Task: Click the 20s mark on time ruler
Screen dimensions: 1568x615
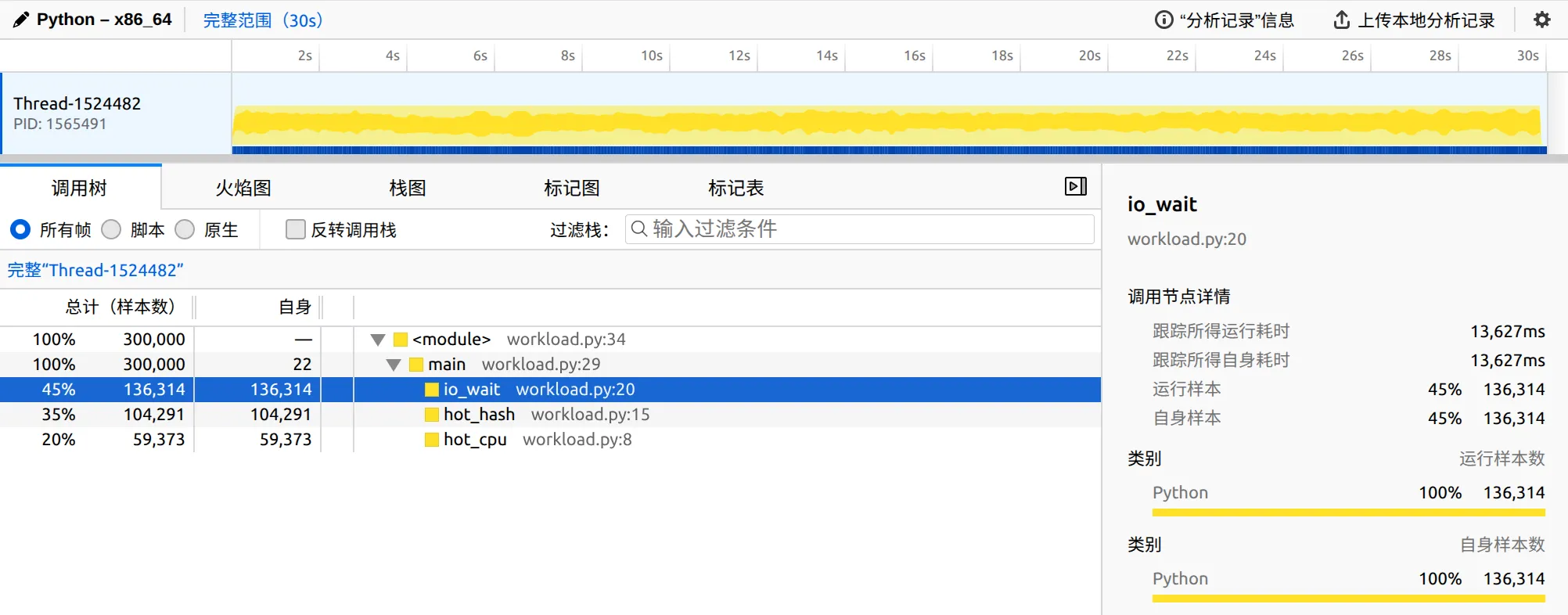Action: (1090, 56)
